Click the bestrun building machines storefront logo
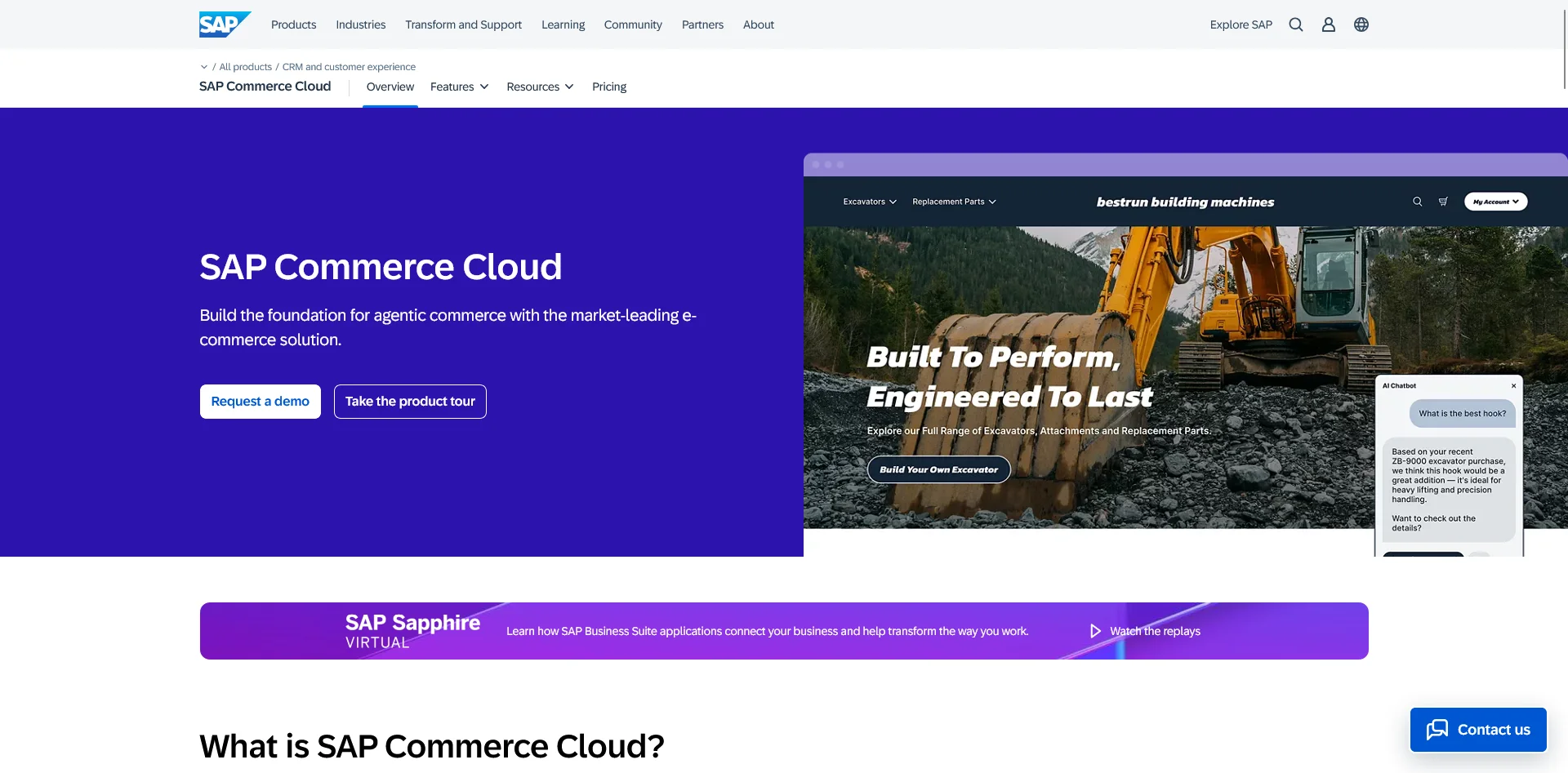1568x773 pixels. 1185,202
